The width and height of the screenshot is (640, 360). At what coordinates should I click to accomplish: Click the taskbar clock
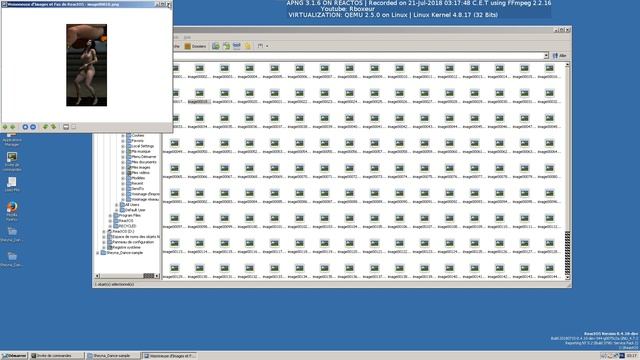[x=631, y=356]
